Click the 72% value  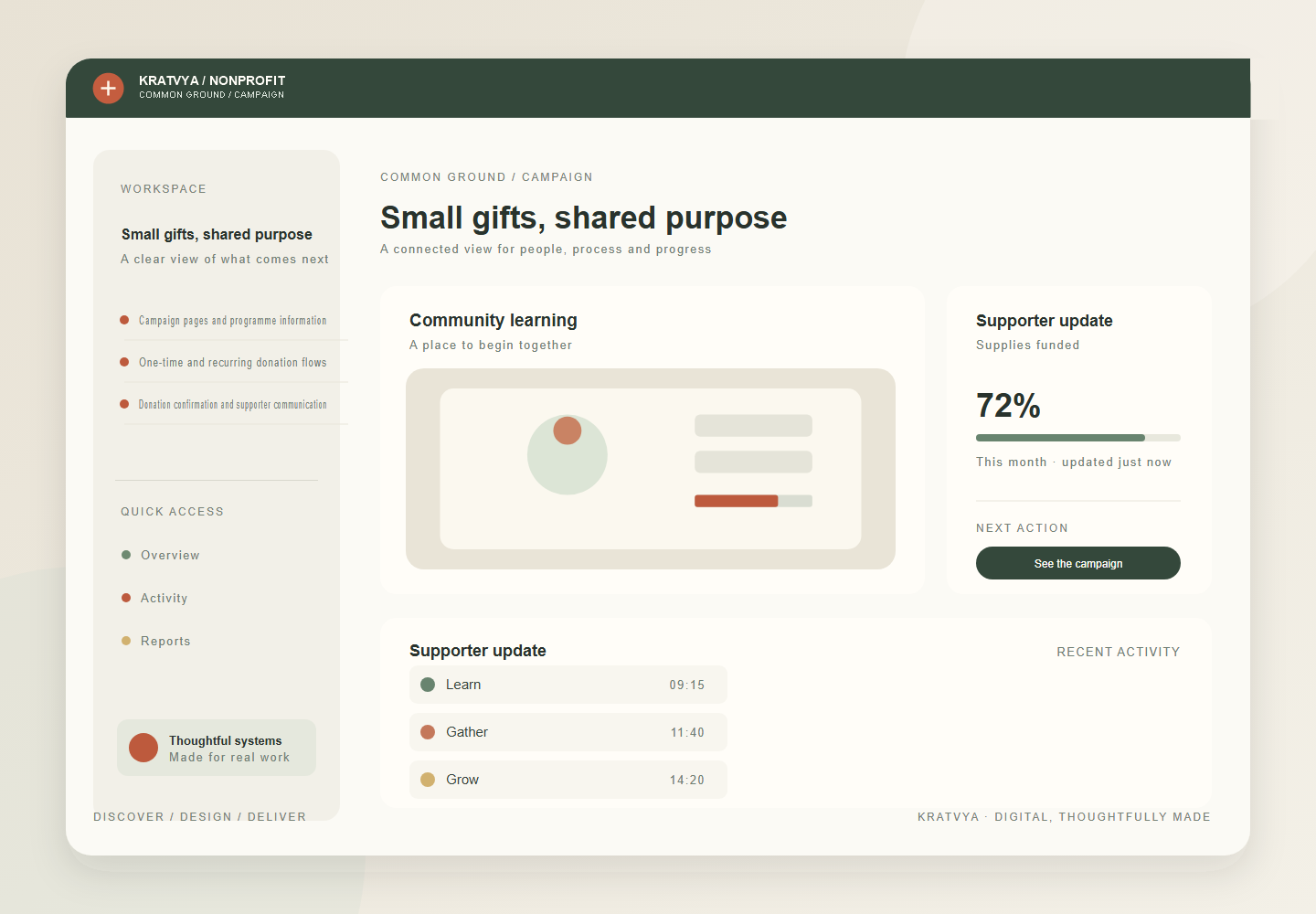pos(1008,405)
